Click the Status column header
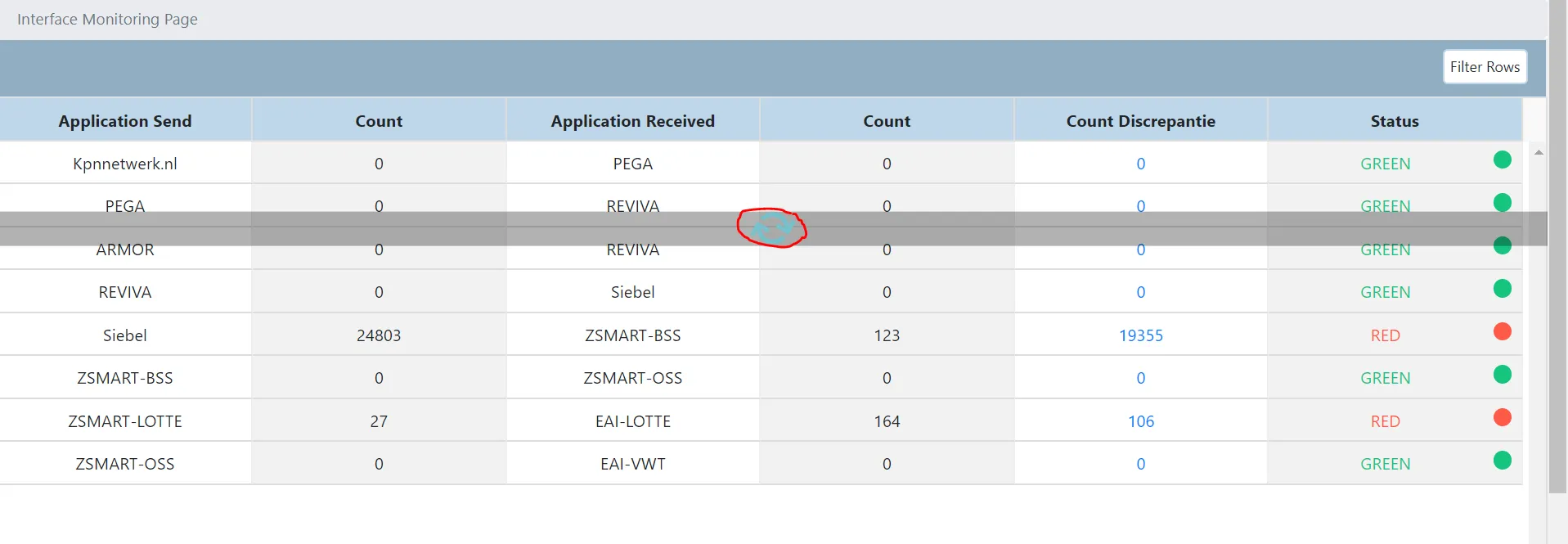The image size is (1568, 544). 1395,121
